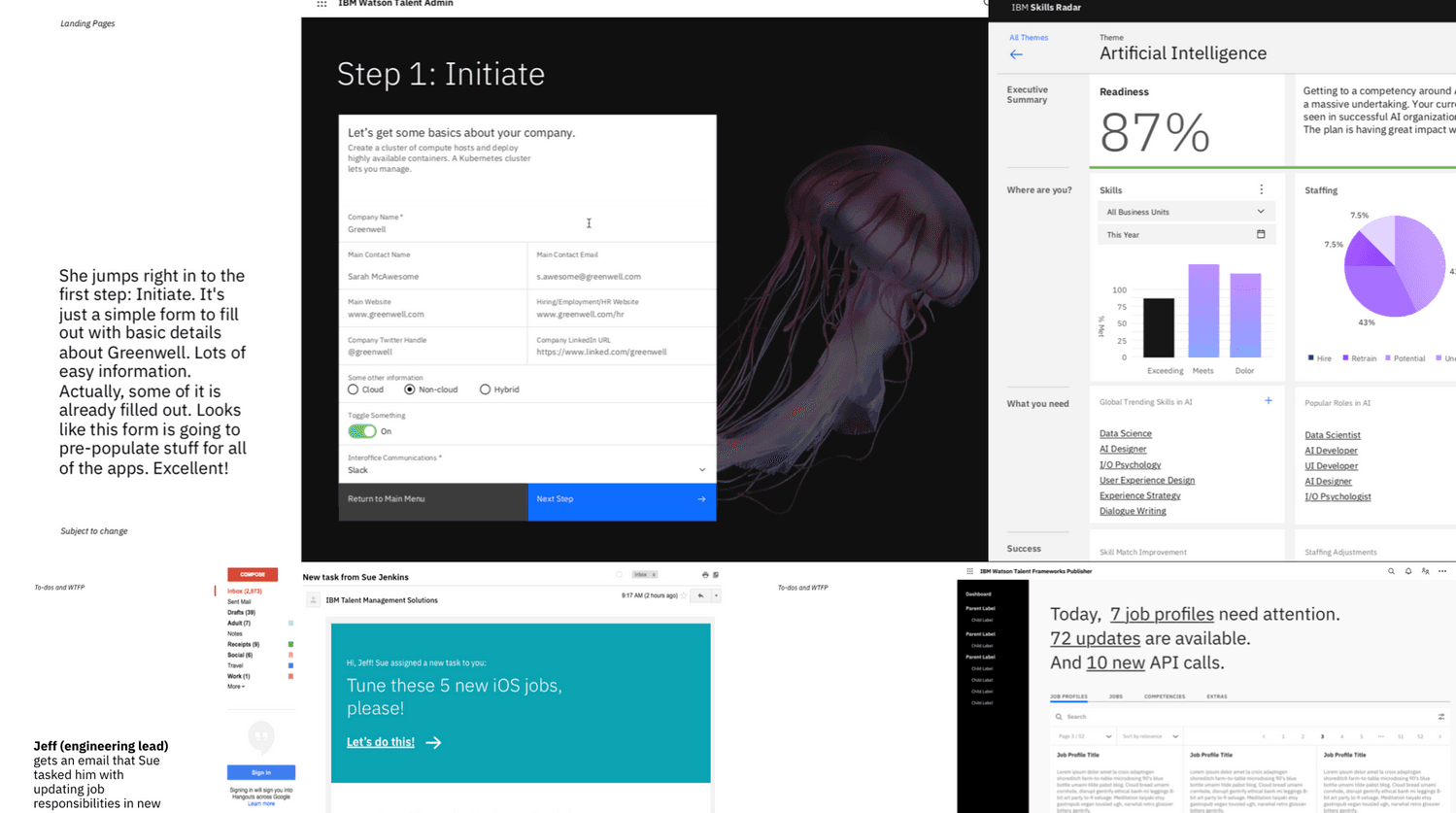Viewport: 1456px width, 813px height.
Task: Click the arrow beside Let's do this
Action: point(433,742)
